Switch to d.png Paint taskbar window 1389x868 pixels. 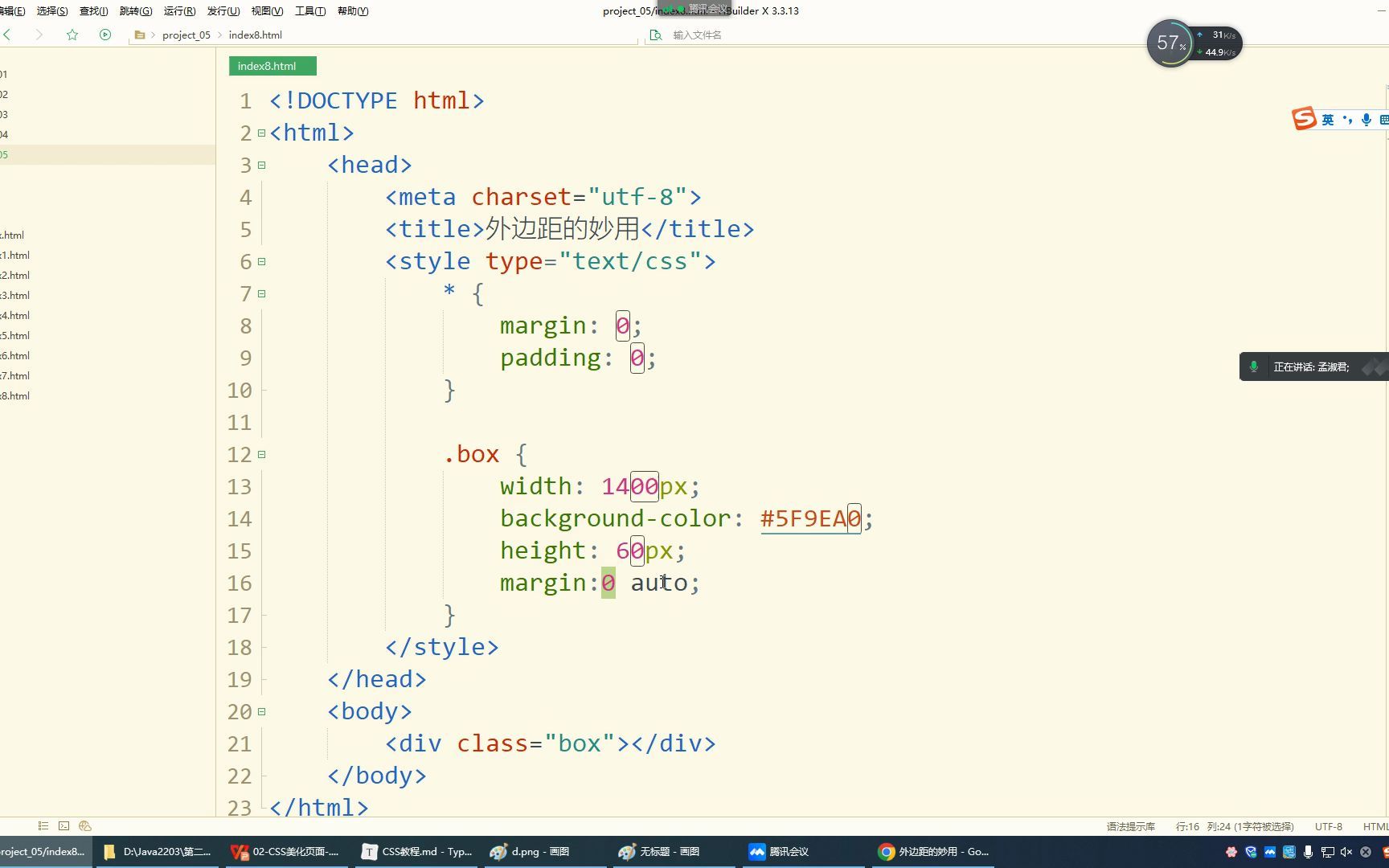[546, 851]
